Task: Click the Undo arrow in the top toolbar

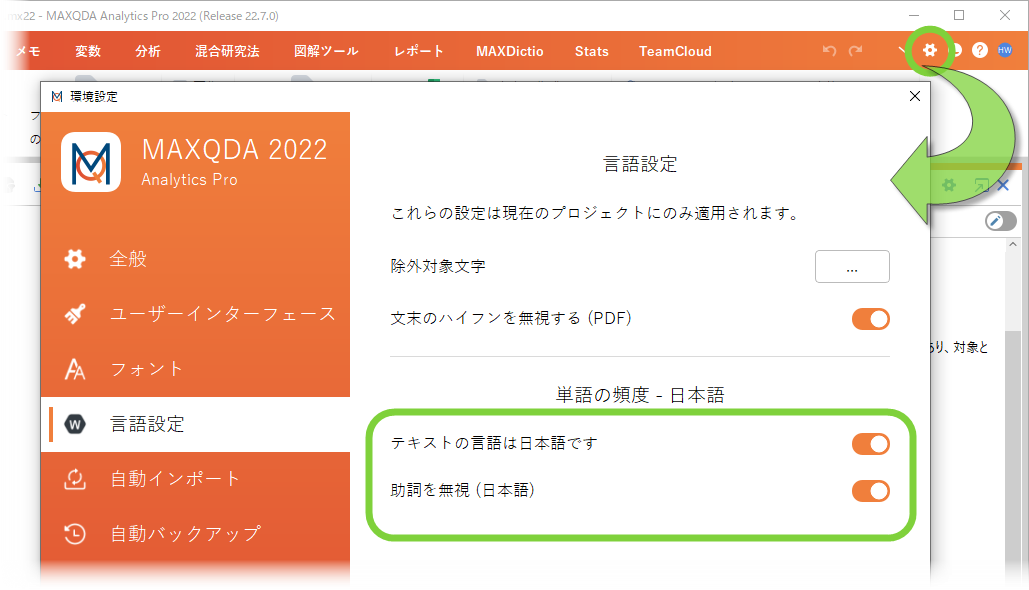Action: tap(830, 51)
